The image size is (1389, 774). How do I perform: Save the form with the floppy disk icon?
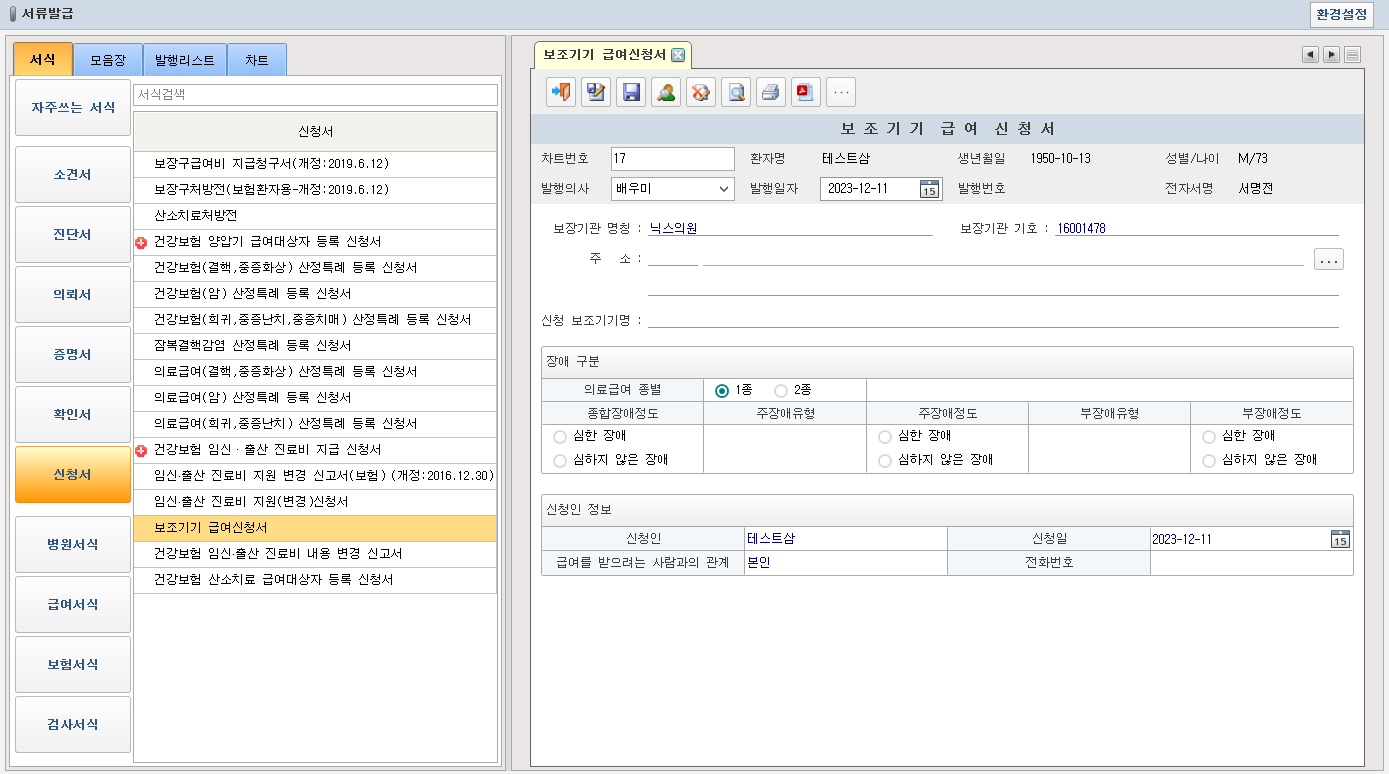pyautogui.click(x=631, y=92)
